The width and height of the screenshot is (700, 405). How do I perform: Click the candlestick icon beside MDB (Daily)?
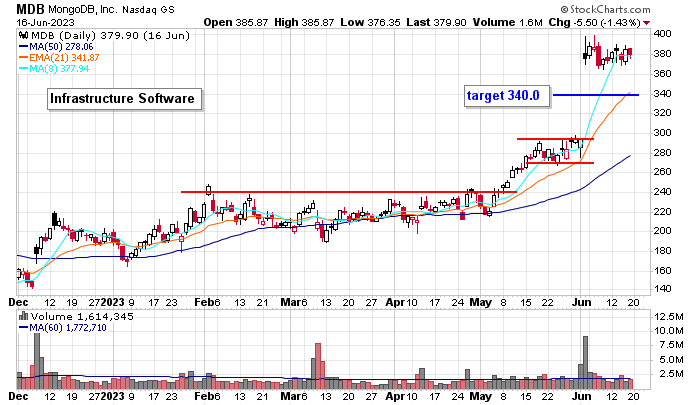point(24,35)
